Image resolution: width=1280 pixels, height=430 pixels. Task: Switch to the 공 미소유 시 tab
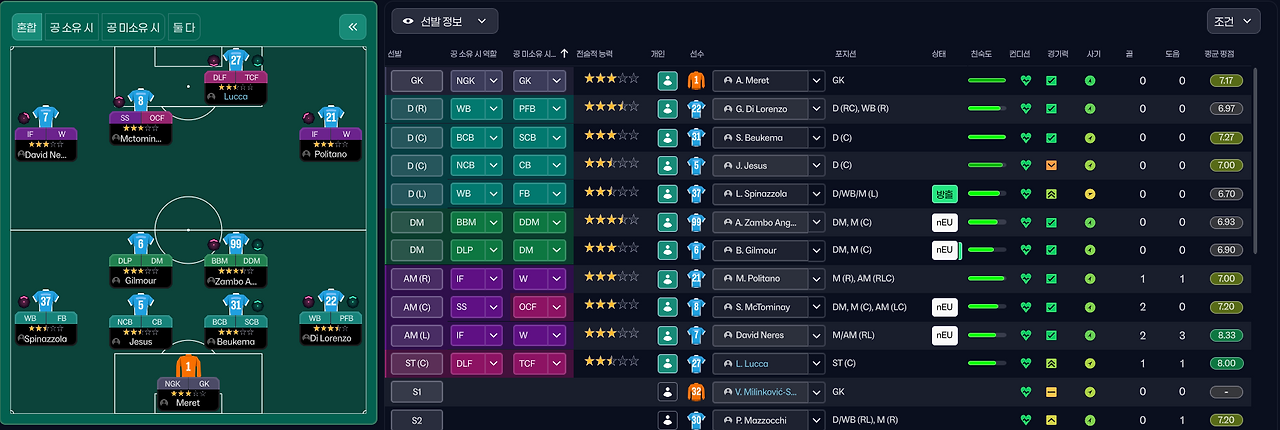click(133, 28)
